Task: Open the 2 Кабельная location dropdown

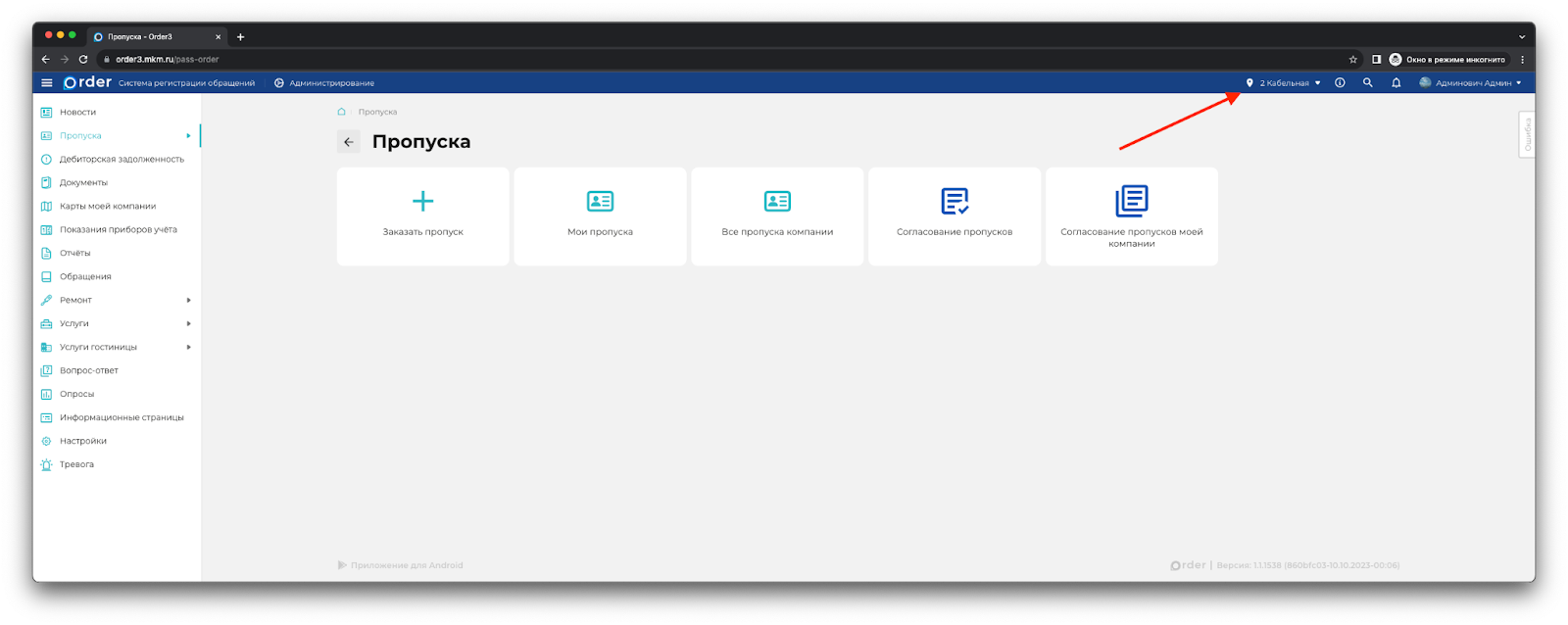Action: pos(1284,83)
